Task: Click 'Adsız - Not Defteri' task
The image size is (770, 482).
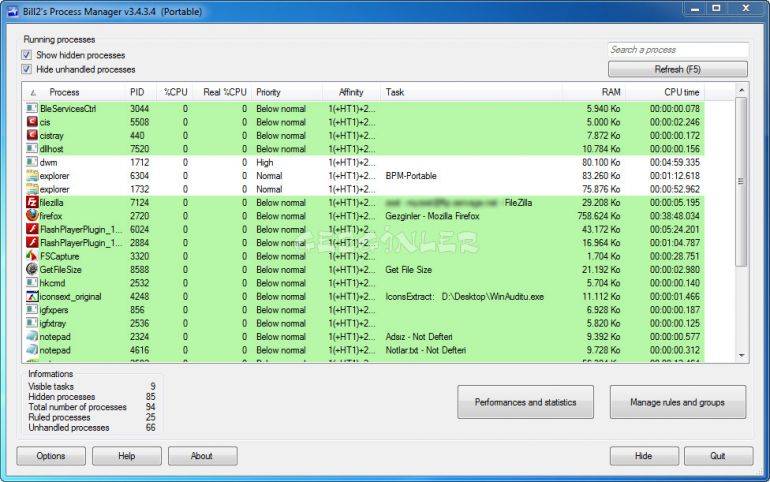Action: (x=419, y=337)
